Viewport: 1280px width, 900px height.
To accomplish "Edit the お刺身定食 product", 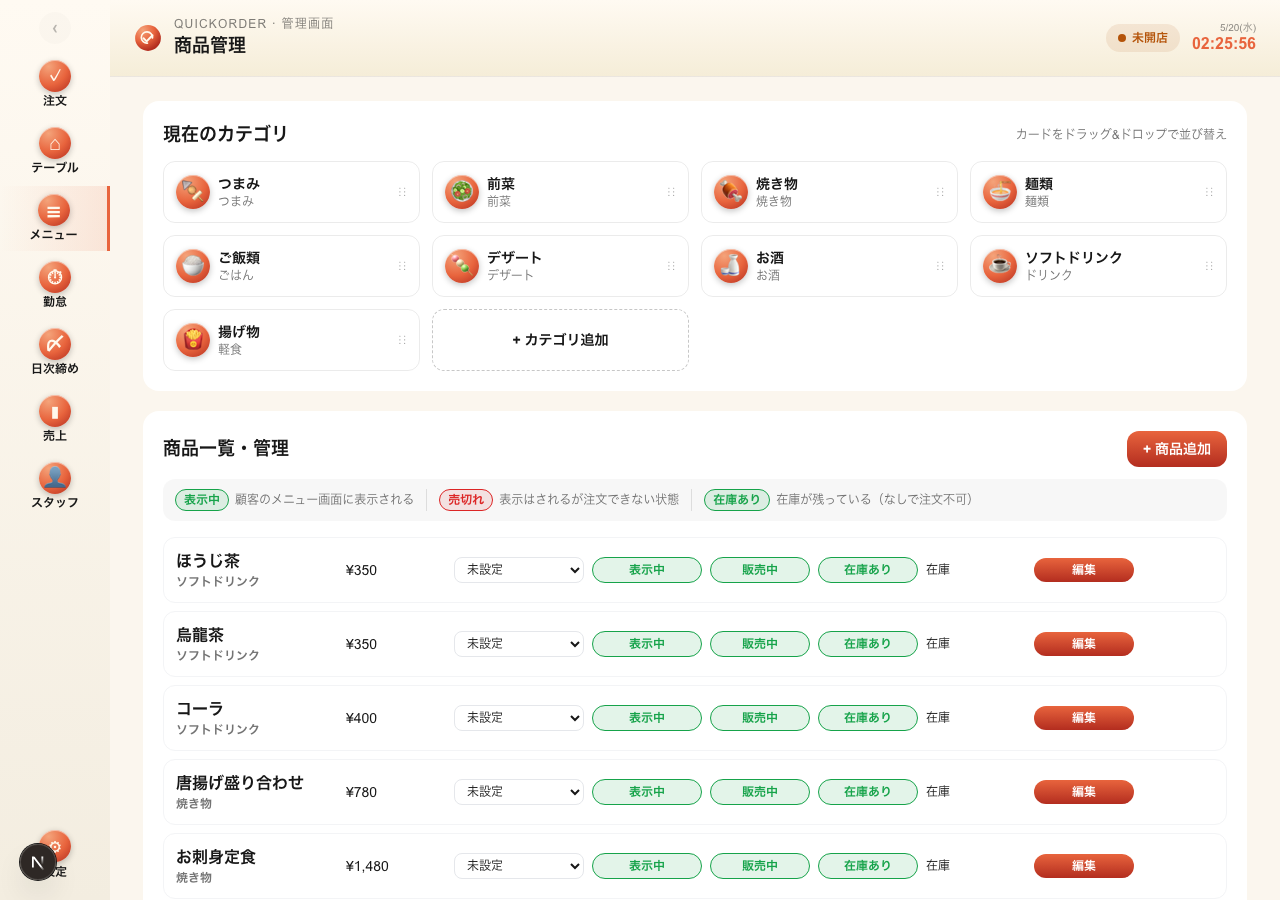I will pyautogui.click(x=1084, y=866).
